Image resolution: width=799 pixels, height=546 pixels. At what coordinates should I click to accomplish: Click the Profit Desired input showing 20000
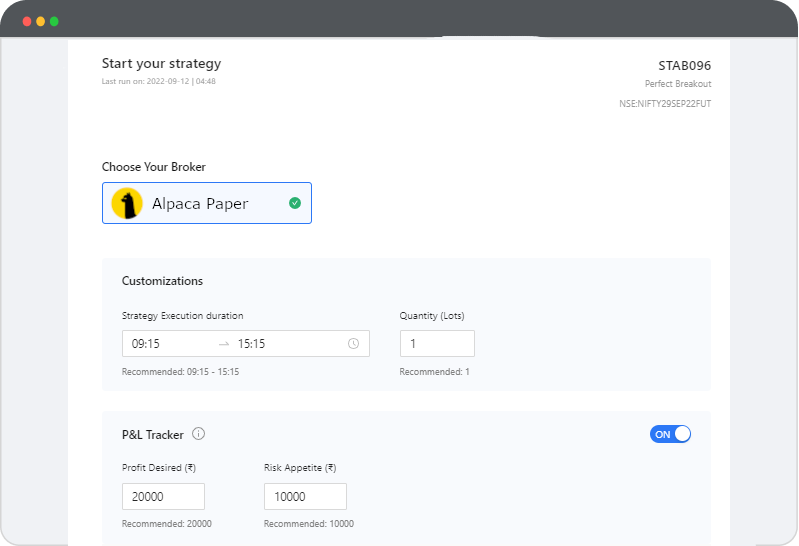[164, 497]
